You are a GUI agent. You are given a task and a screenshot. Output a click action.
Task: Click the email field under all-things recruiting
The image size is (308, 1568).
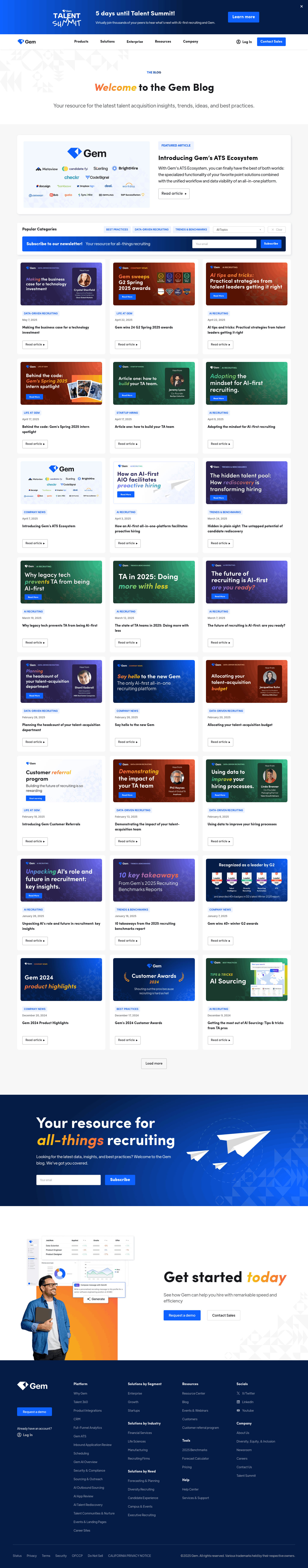(x=69, y=1180)
